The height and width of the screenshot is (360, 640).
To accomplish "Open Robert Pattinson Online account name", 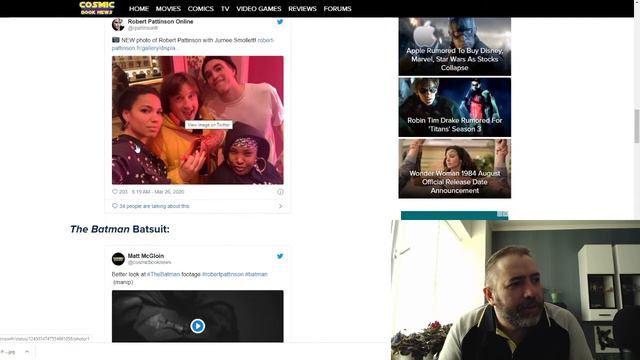I will [x=160, y=22].
